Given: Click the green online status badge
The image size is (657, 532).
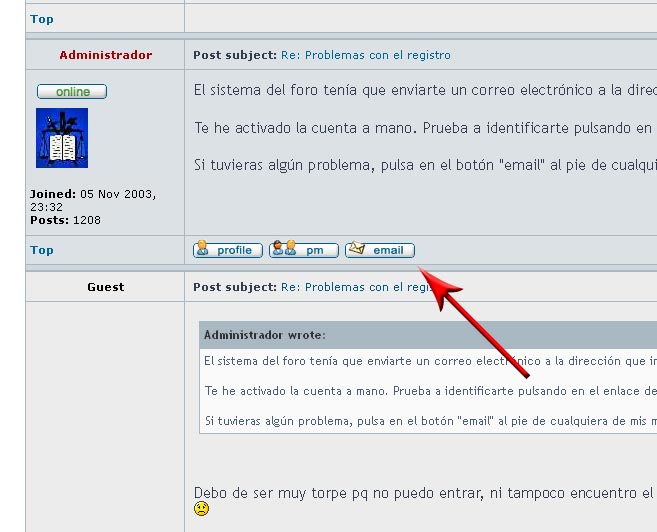Looking at the screenshot, I should (x=72, y=92).
